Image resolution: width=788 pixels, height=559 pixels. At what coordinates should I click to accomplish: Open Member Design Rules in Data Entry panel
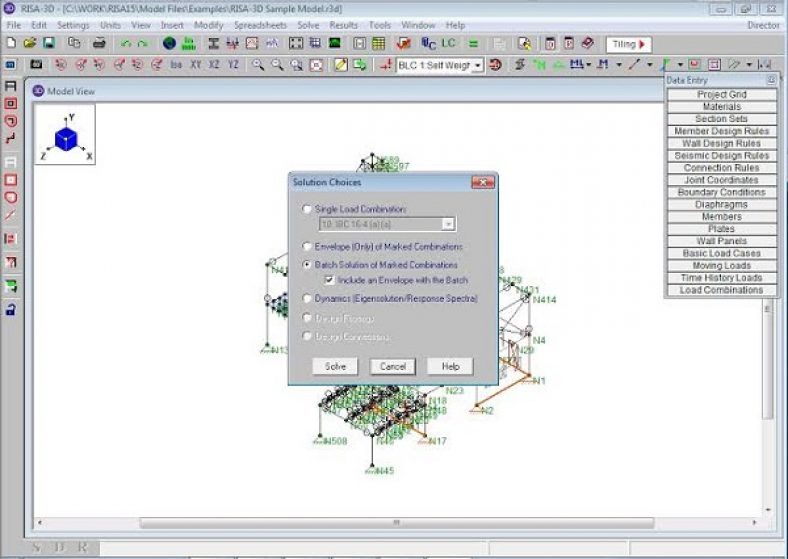pos(722,131)
